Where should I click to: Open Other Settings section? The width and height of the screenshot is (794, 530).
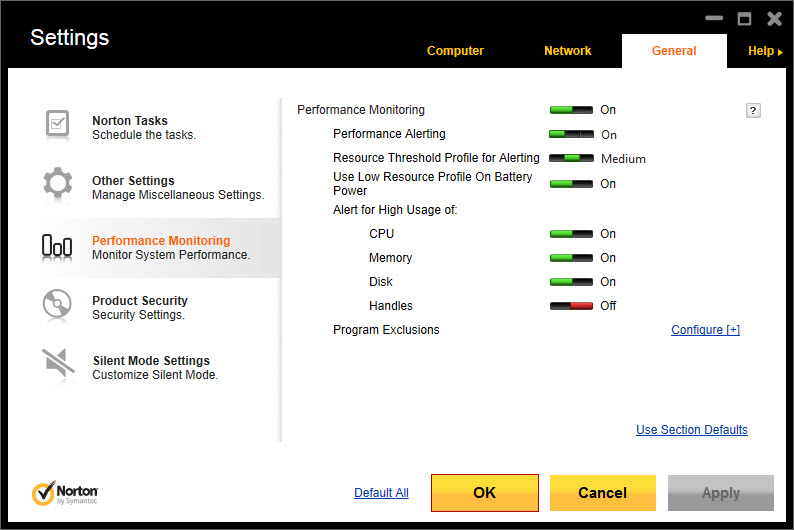pos(133,181)
